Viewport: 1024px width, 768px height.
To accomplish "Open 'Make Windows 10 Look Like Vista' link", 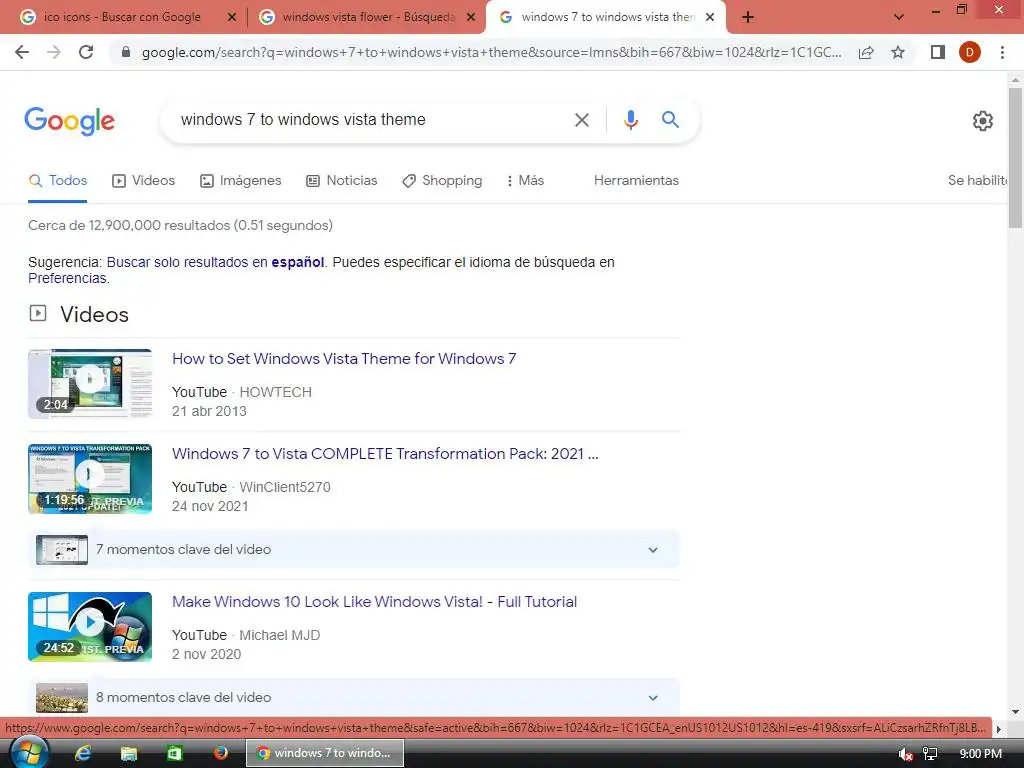I will click(x=374, y=601).
